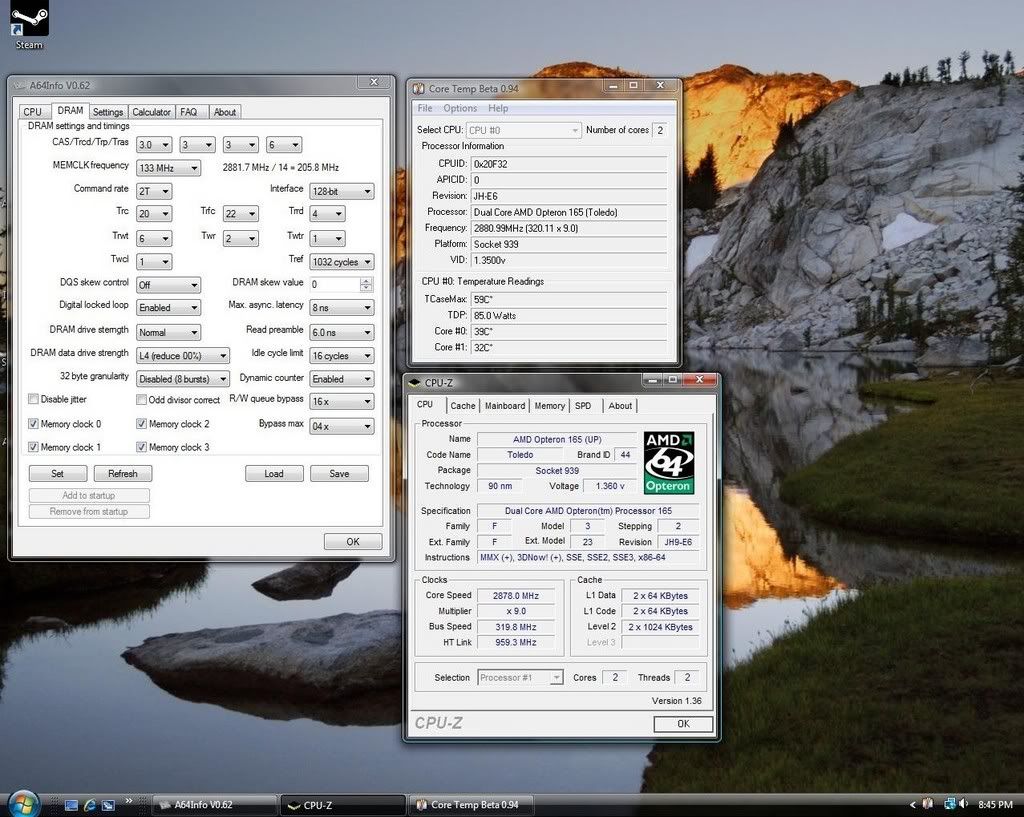This screenshot has width=1024, height=817.
Task: Open the CAS latency 3.0 dropdown
Action: pos(154,145)
